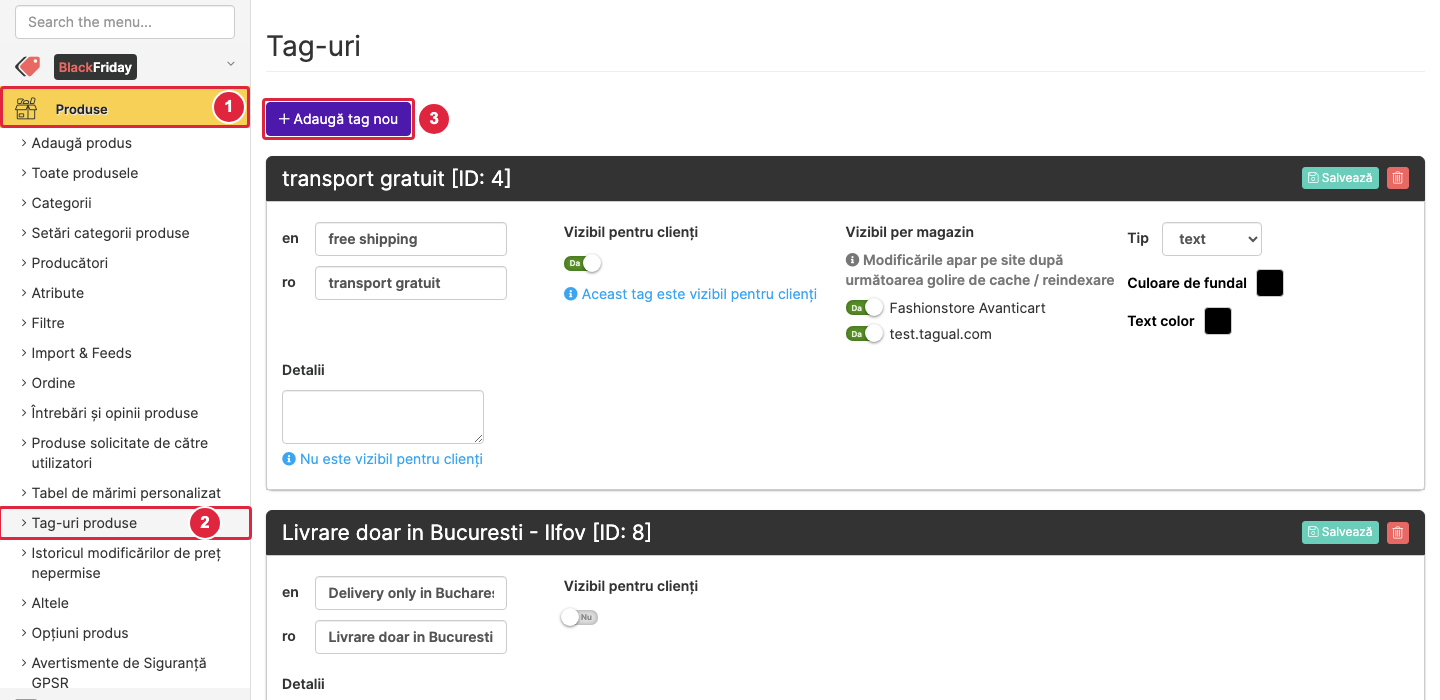Open Avertismente de Siguranță GPSR
The width and height of the screenshot is (1440, 700).
[x=119, y=673]
